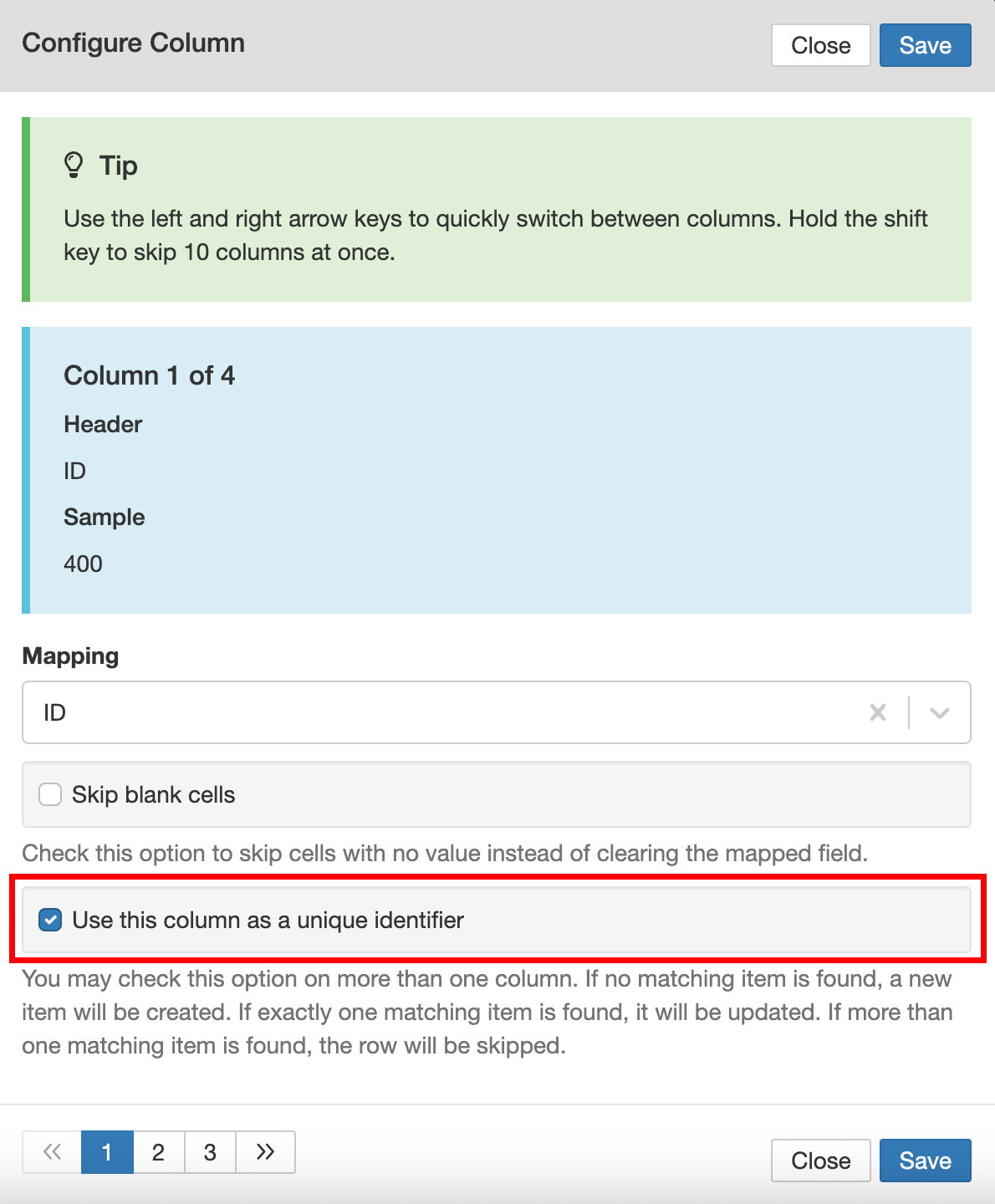The width and height of the screenshot is (995, 1204).
Task: Enable the Skip blank cells checkbox
Action: pos(49,794)
